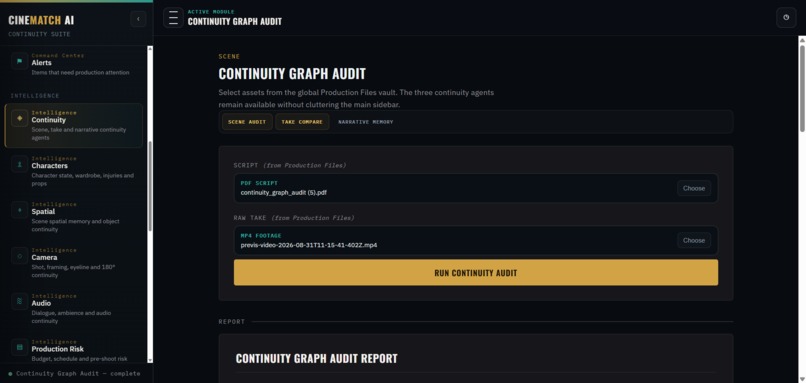Open the Camera intelligence module
806x383 pixels.
[x=74, y=263]
